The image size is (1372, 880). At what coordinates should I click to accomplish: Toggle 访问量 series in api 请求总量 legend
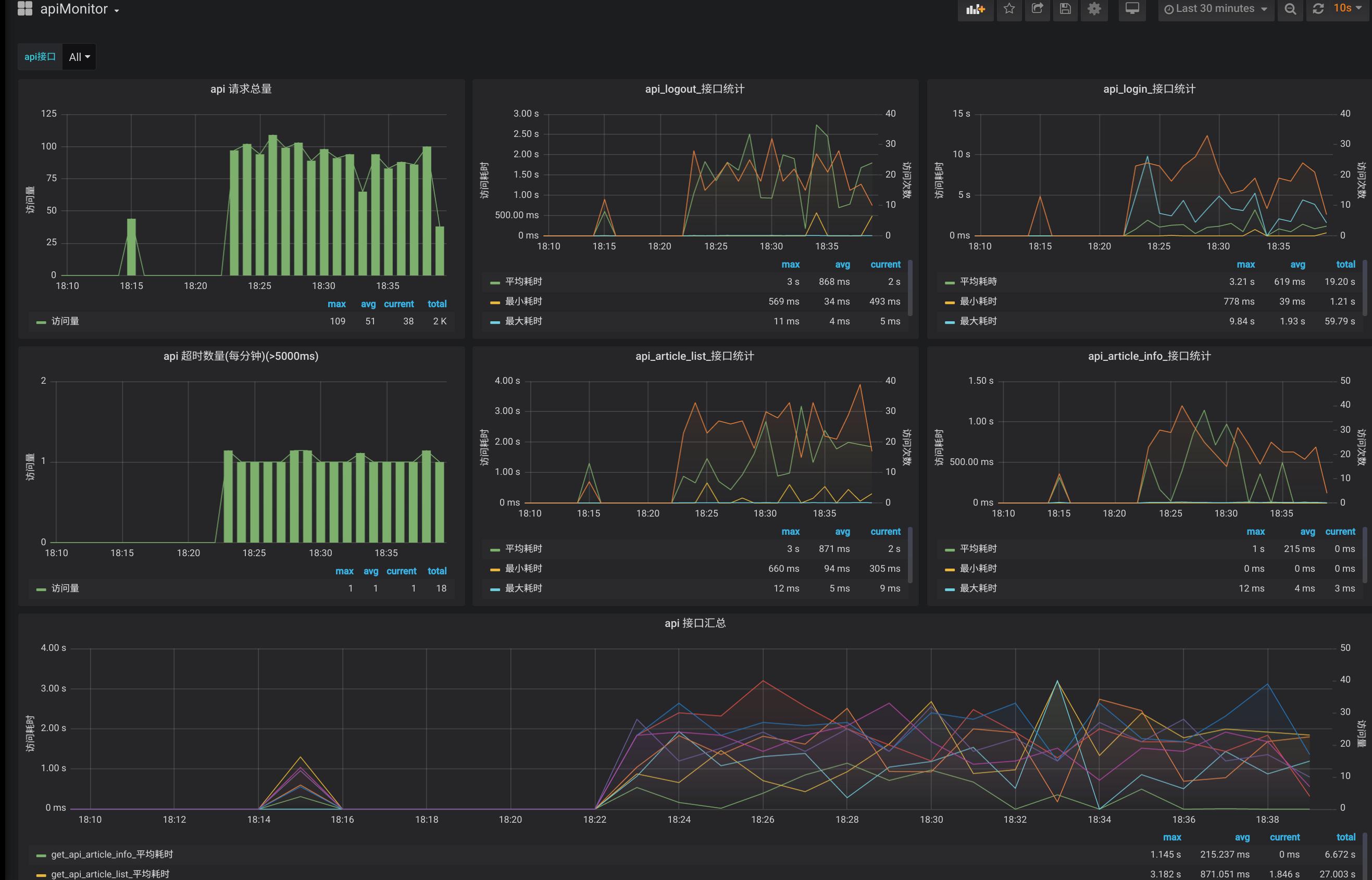coord(65,321)
